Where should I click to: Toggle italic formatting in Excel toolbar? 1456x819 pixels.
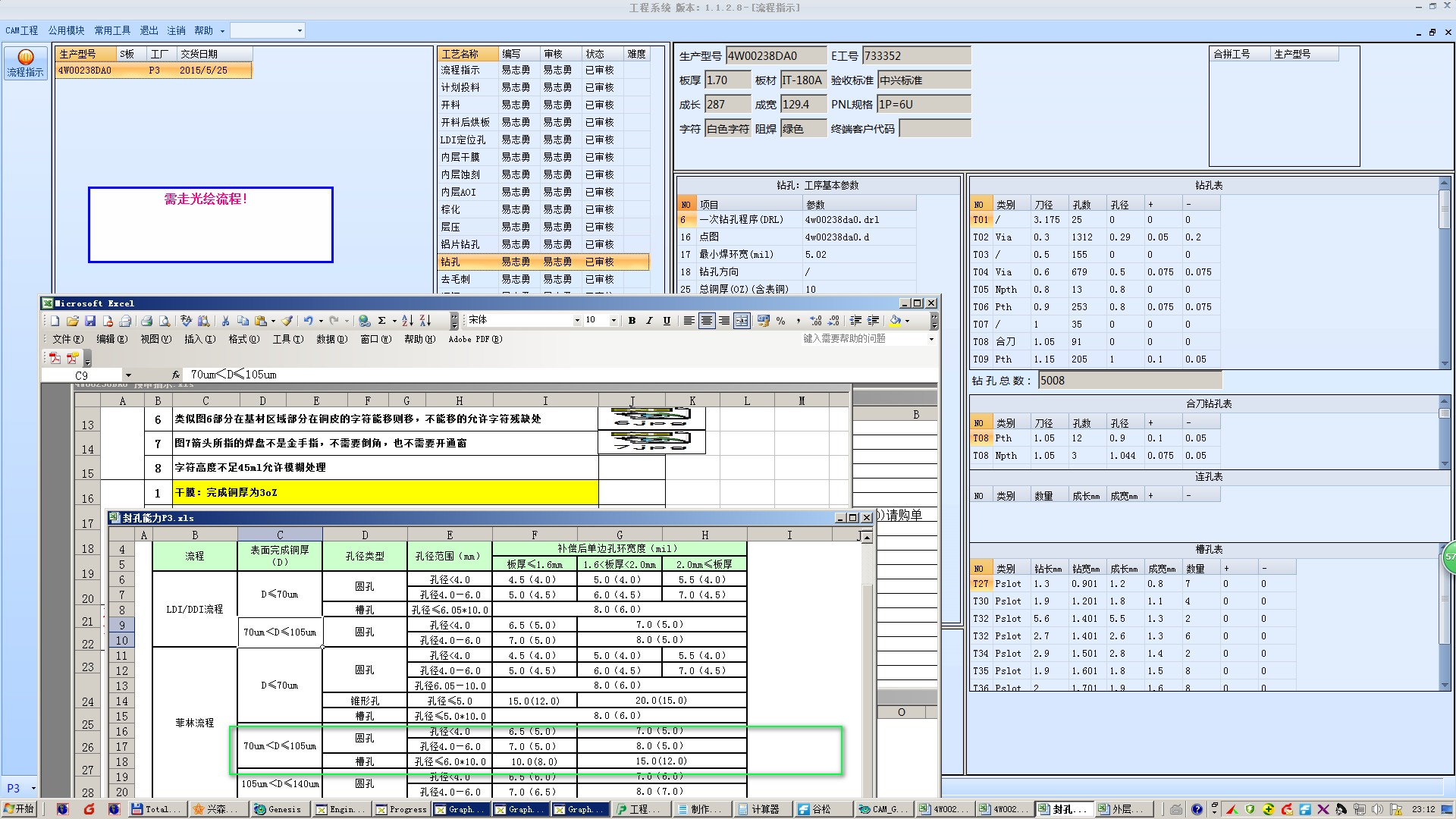(x=649, y=321)
